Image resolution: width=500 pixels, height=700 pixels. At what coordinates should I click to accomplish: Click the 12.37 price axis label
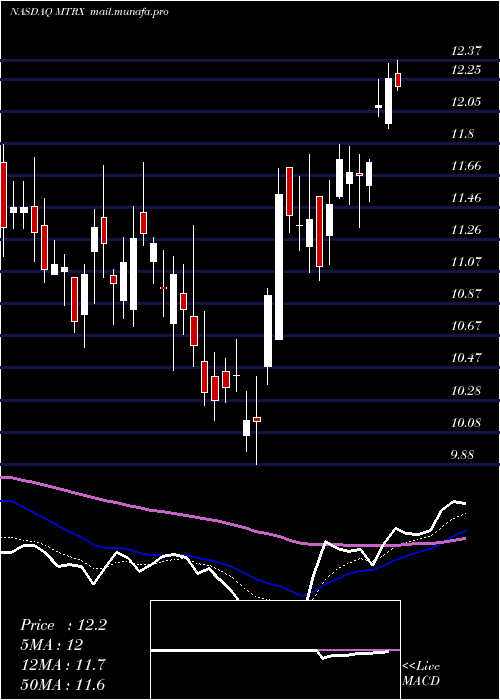click(466, 51)
